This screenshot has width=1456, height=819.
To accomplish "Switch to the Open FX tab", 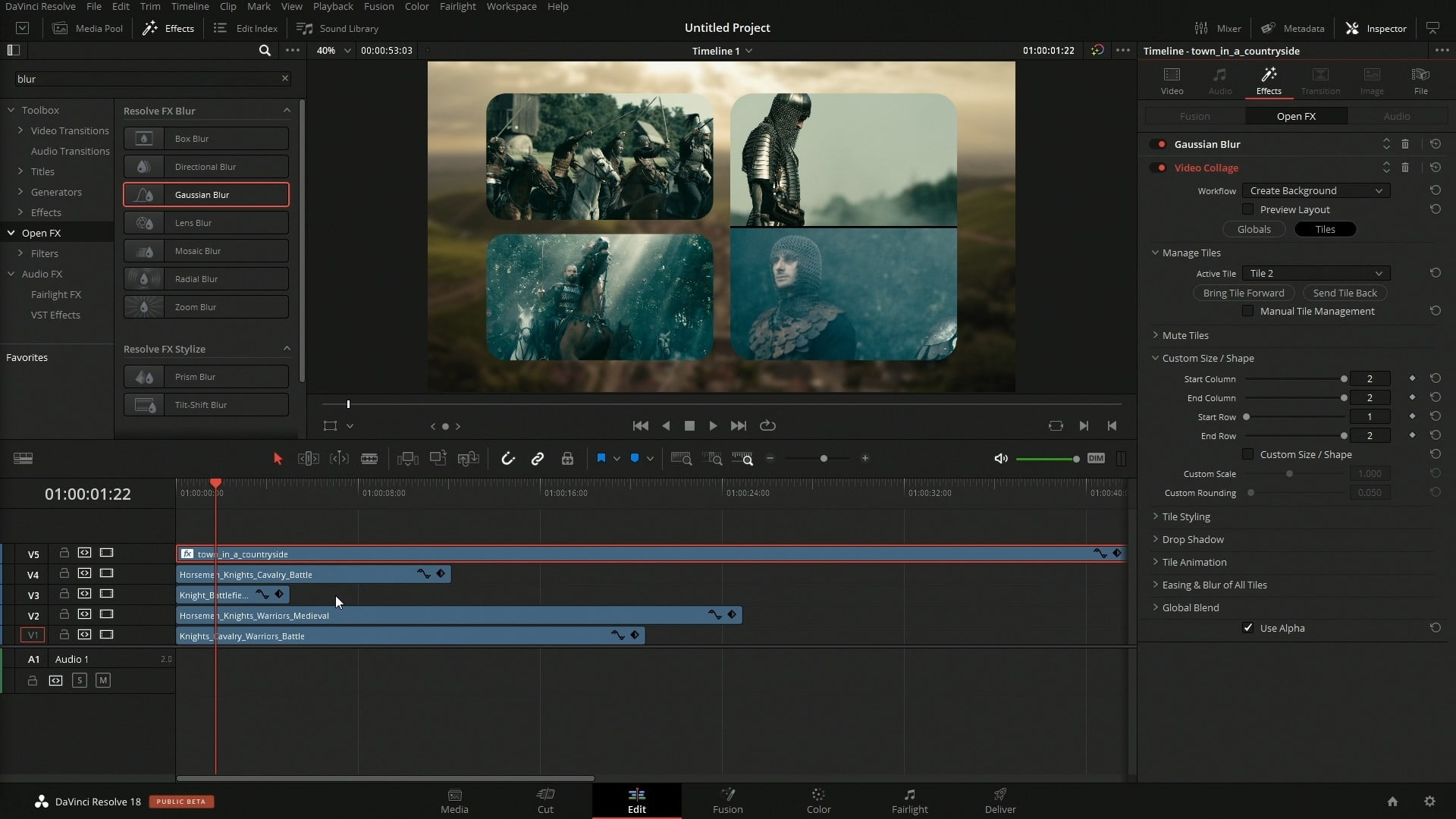I will coord(1297,115).
